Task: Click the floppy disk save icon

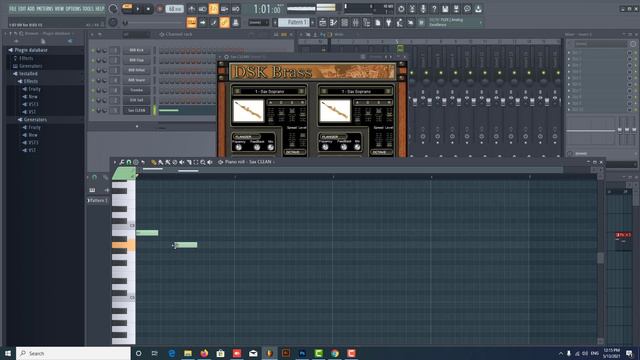Action: [x=445, y=9]
